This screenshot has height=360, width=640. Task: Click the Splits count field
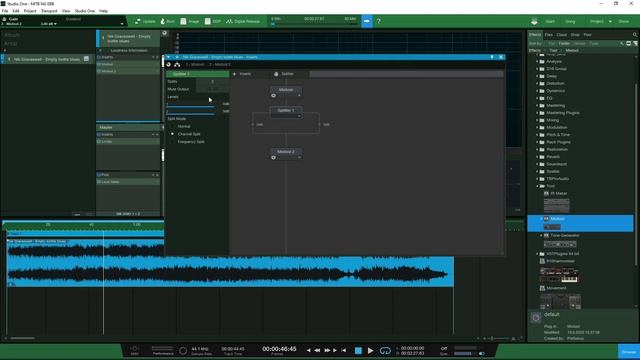pos(212,82)
